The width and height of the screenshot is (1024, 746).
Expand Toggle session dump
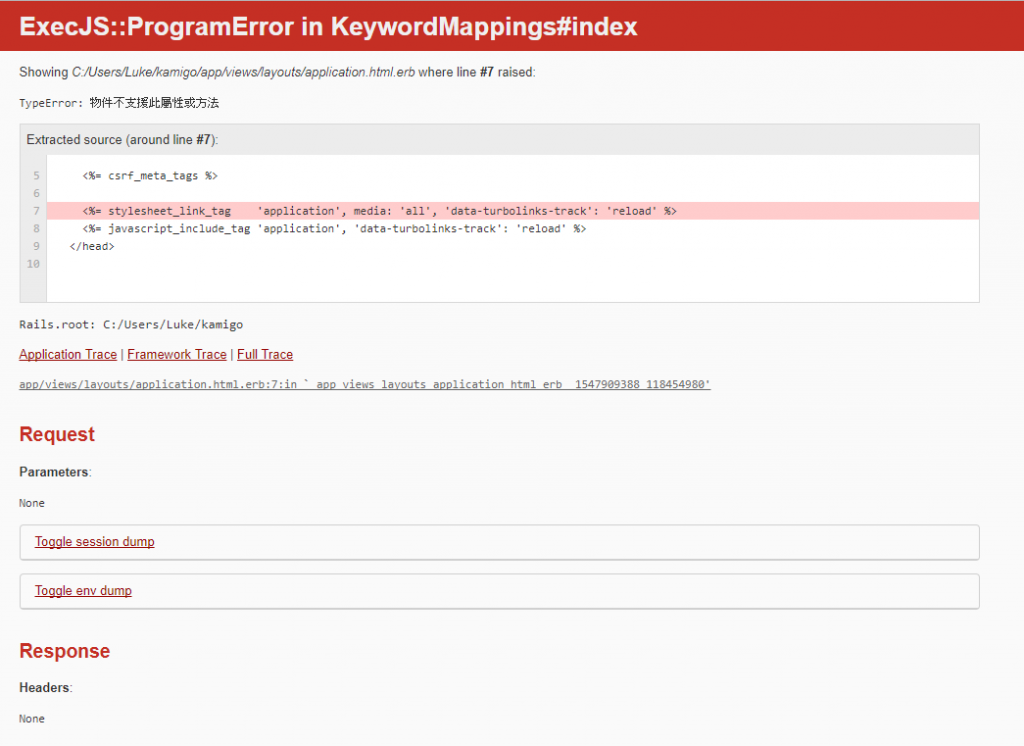[x=95, y=542]
